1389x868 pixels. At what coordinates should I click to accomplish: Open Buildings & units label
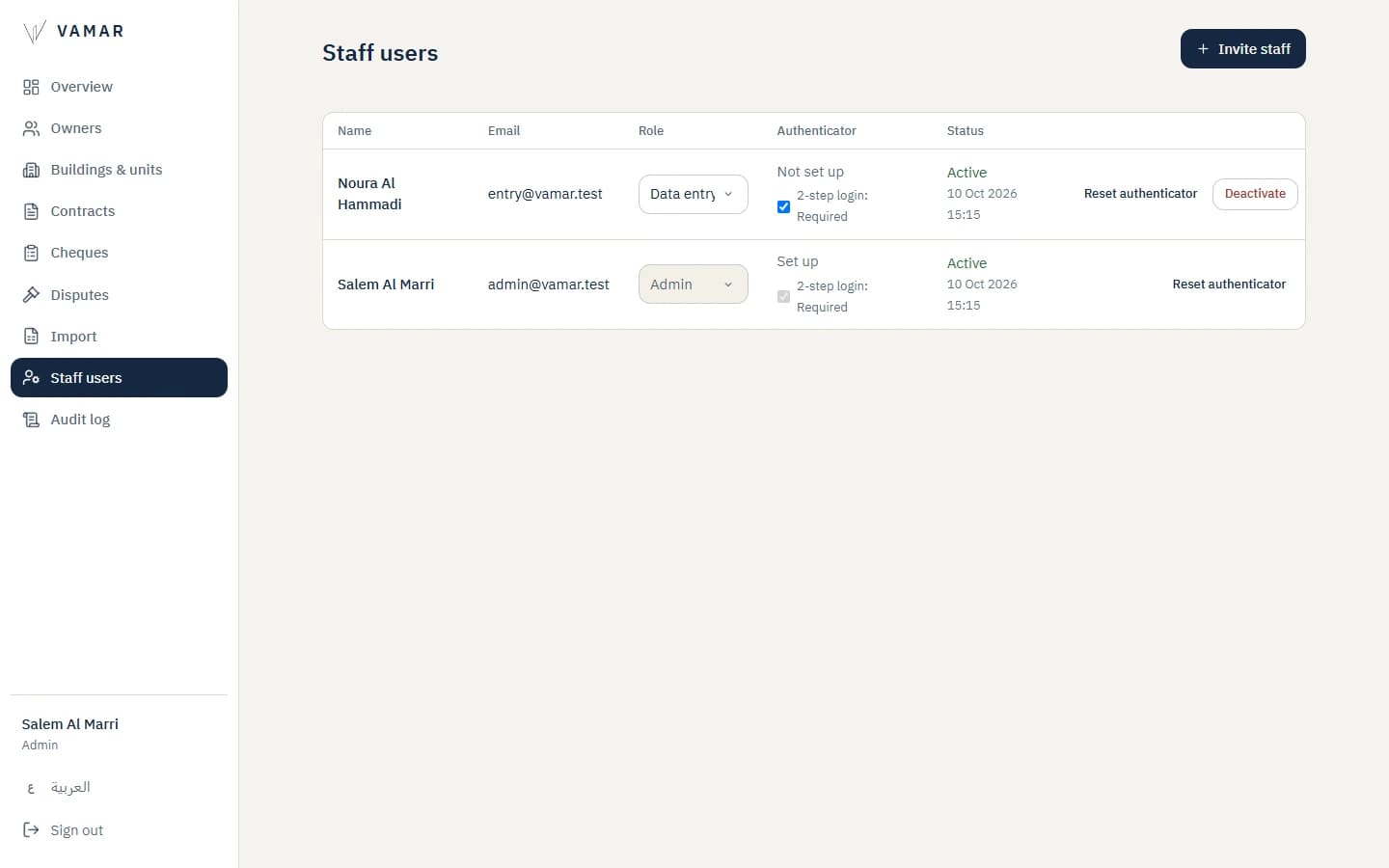(106, 170)
